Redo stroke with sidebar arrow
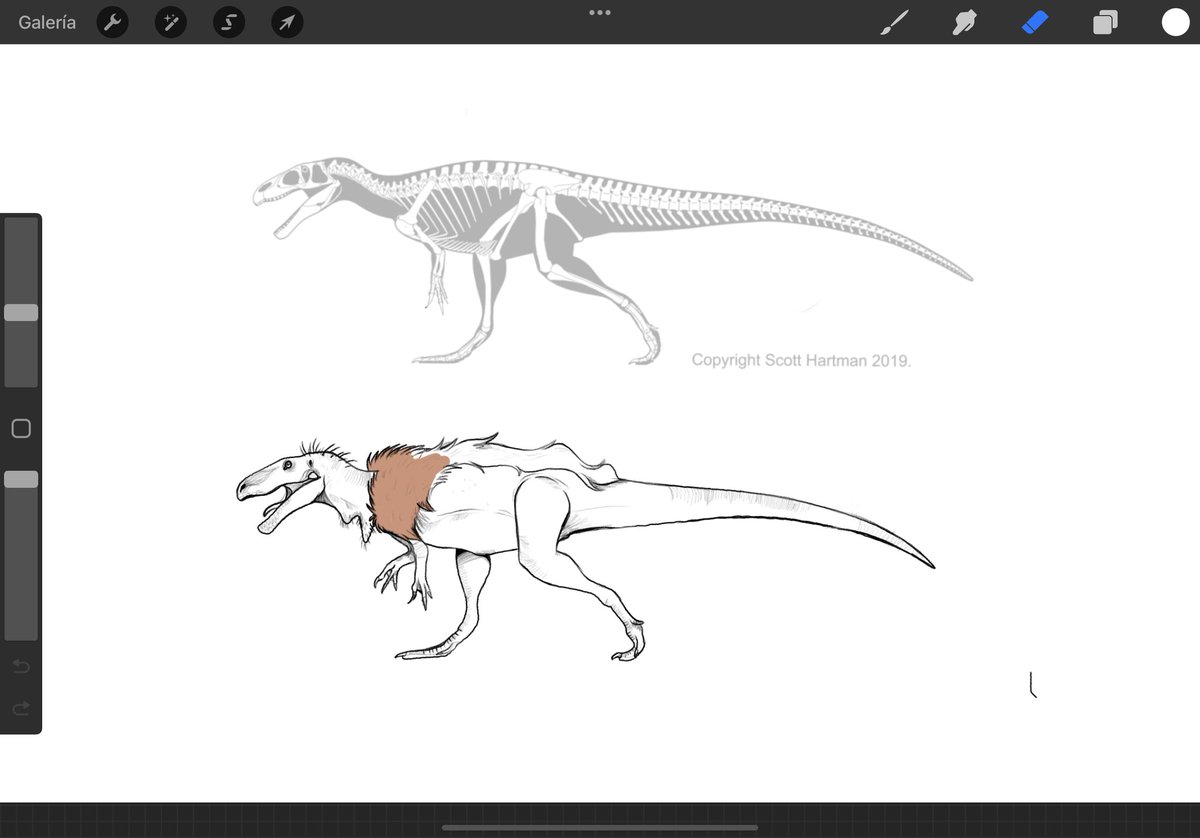The width and height of the screenshot is (1200, 838). pyautogui.click(x=21, y=708)
